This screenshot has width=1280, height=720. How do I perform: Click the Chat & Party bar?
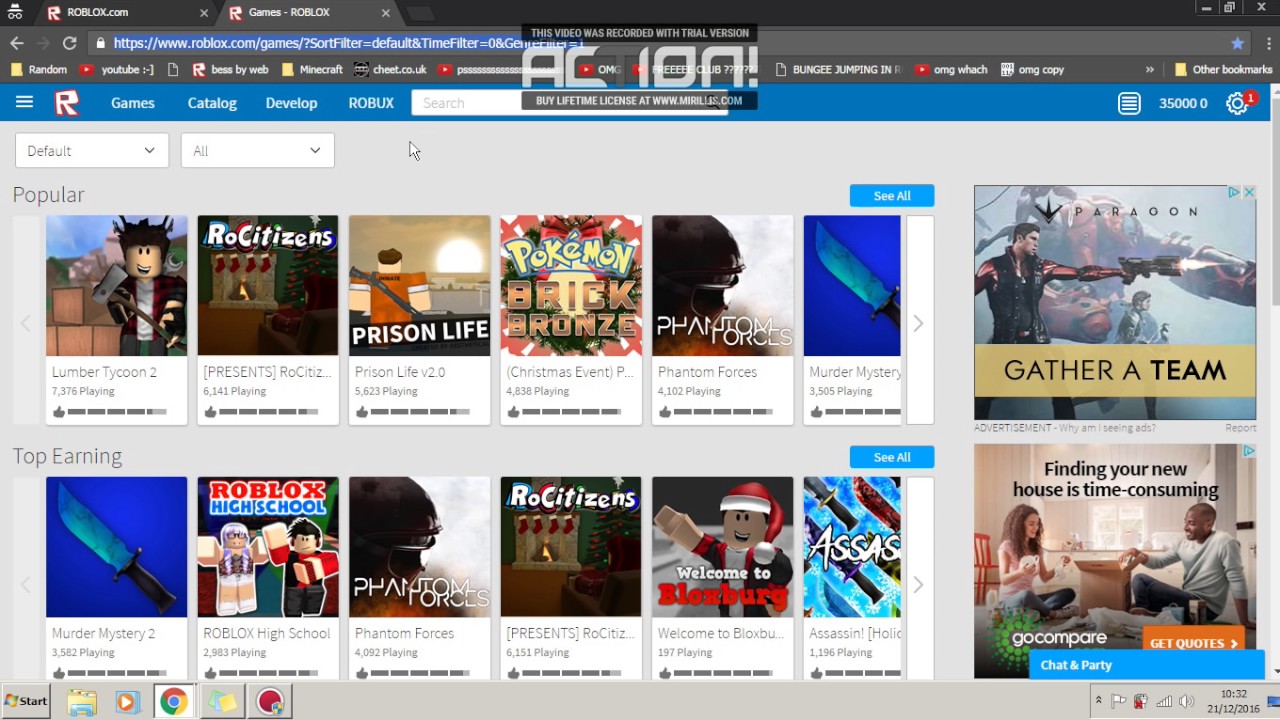(x=1147, y=665)
